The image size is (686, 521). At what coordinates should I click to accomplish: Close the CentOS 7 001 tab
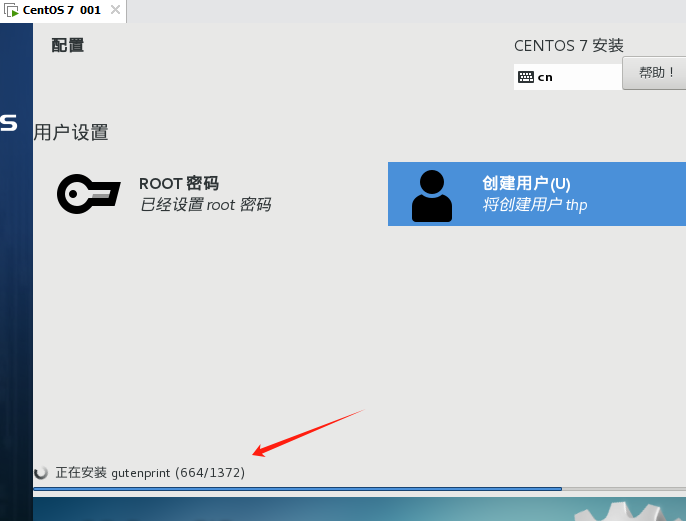click(x=116, y=10)
